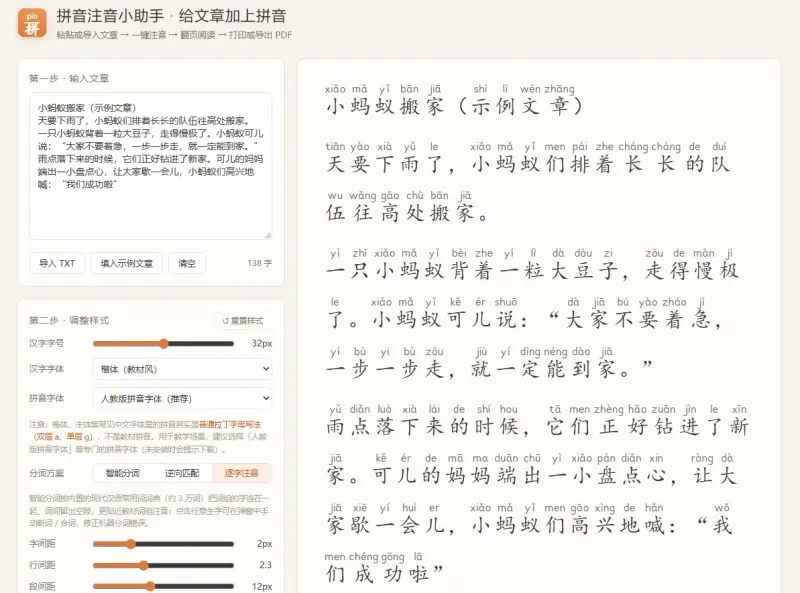The height and width of the screenshot is (593, 800).
Task: Click the character 新 in the preview
Action: click(x=739, y=427)
